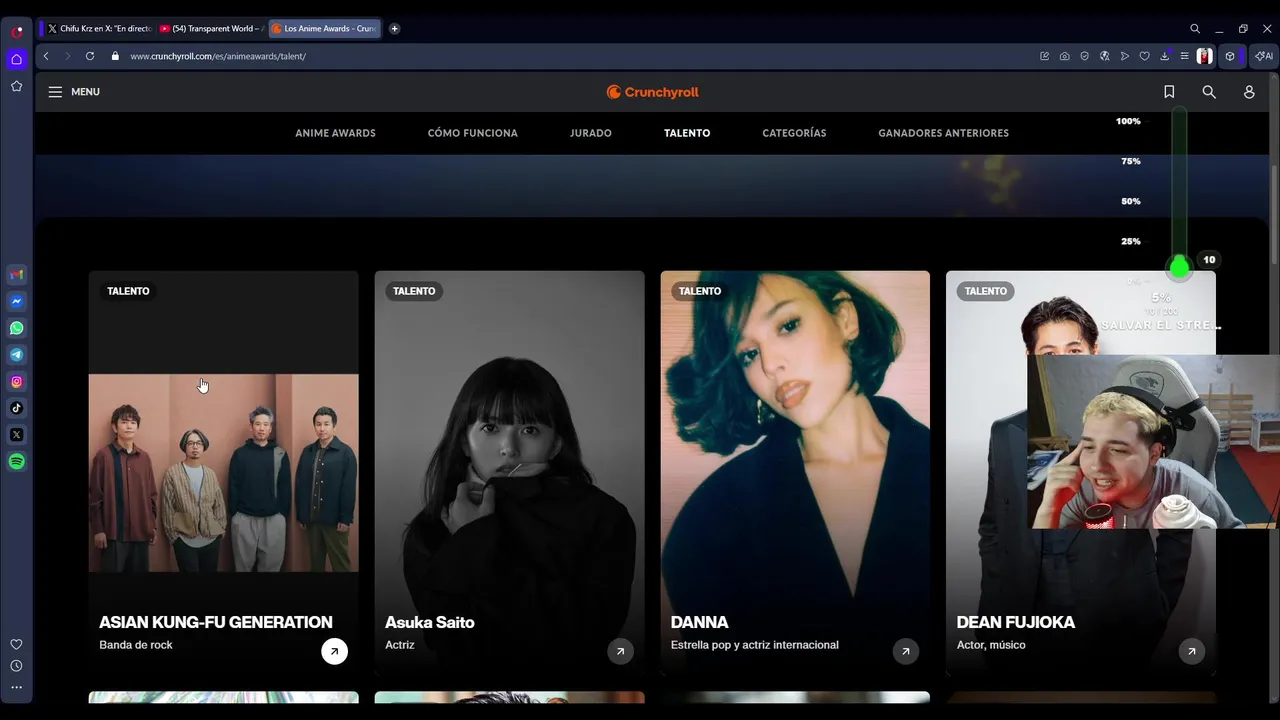The width and height of the screenshot is (1280, 720).
Task: Open new tab with plus button
Action: (x=394, y=29)
